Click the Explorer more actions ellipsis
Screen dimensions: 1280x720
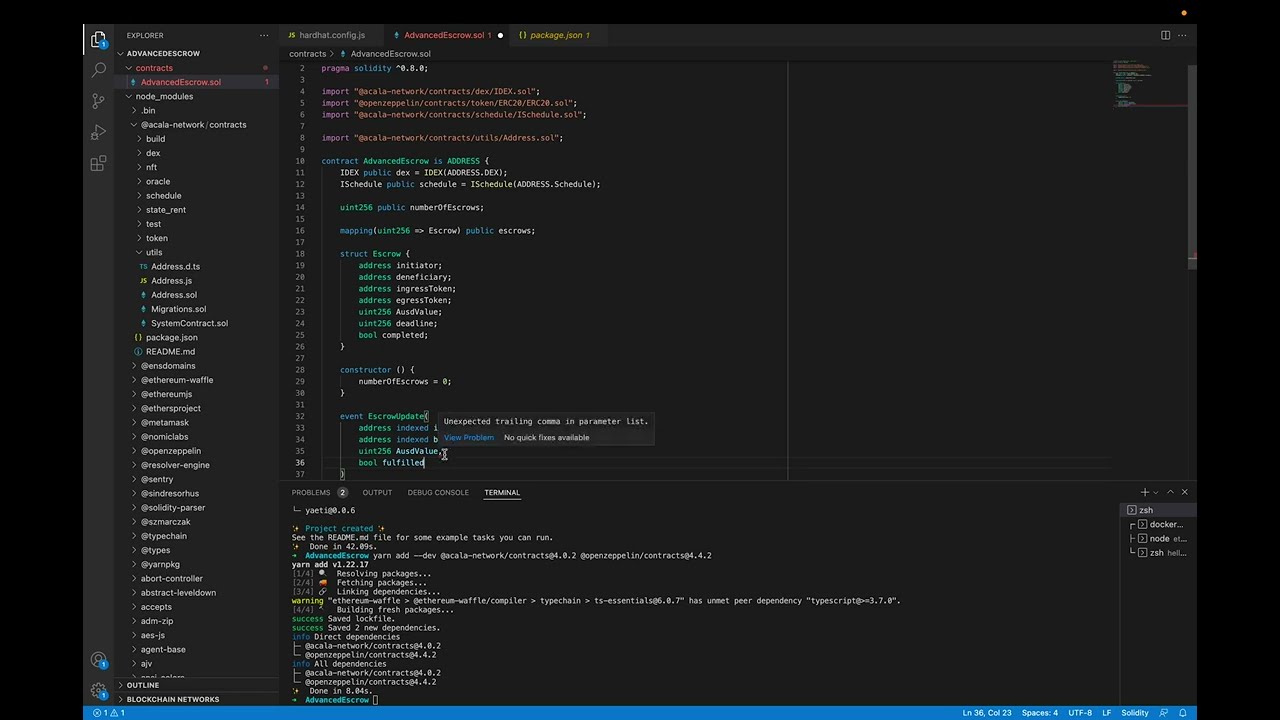[264, 35]
